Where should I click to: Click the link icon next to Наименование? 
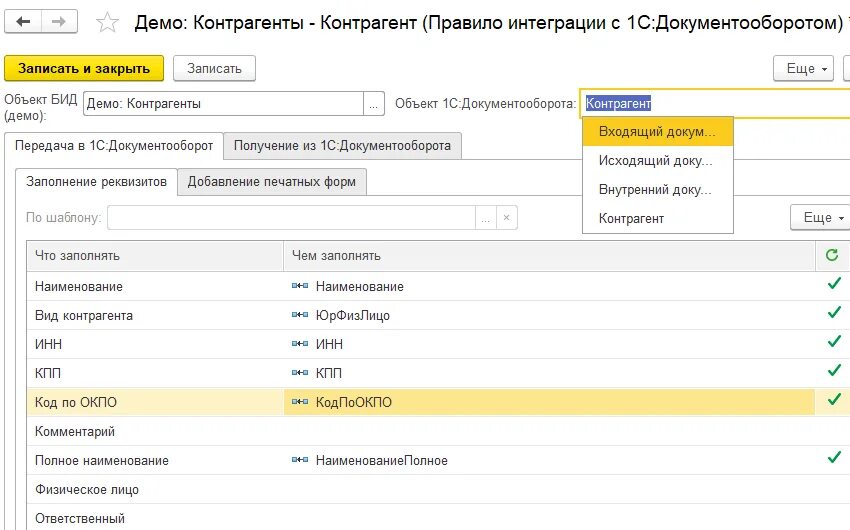tap(300, 286)
